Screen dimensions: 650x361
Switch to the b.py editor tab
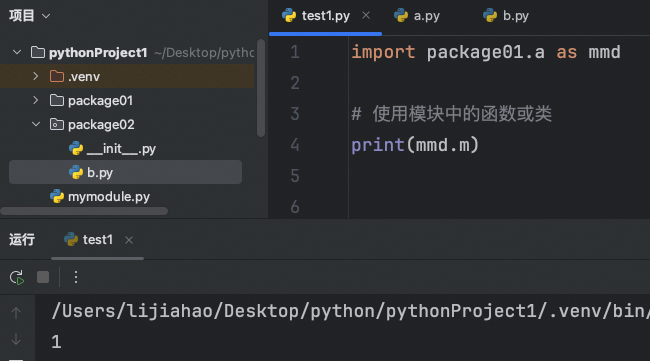[x=506, y=16]
